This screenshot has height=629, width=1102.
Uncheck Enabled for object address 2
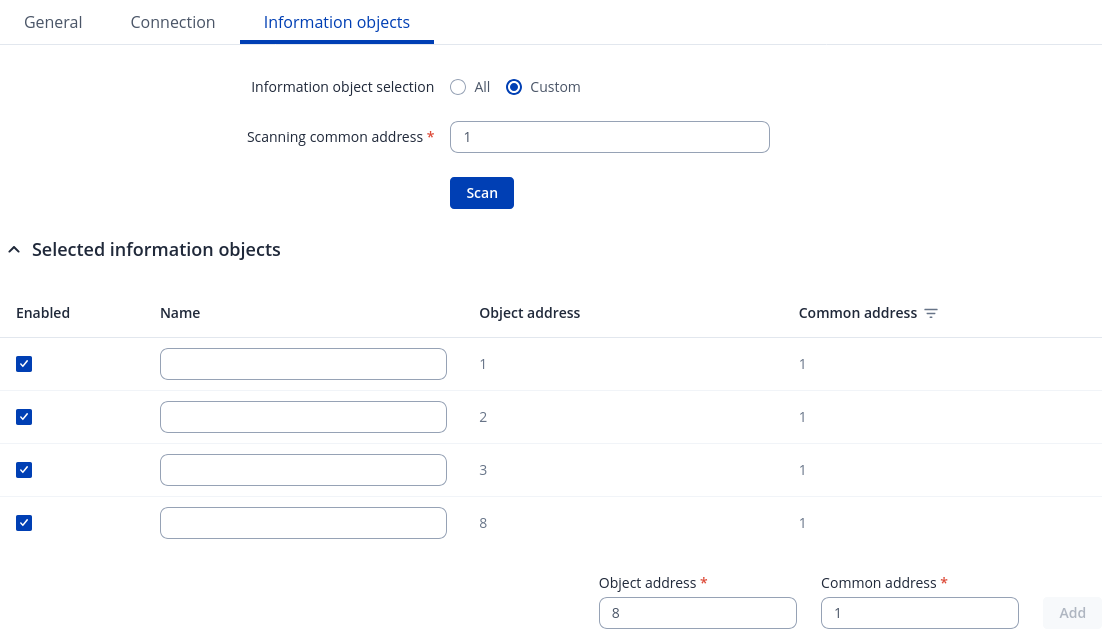[24, 417]
